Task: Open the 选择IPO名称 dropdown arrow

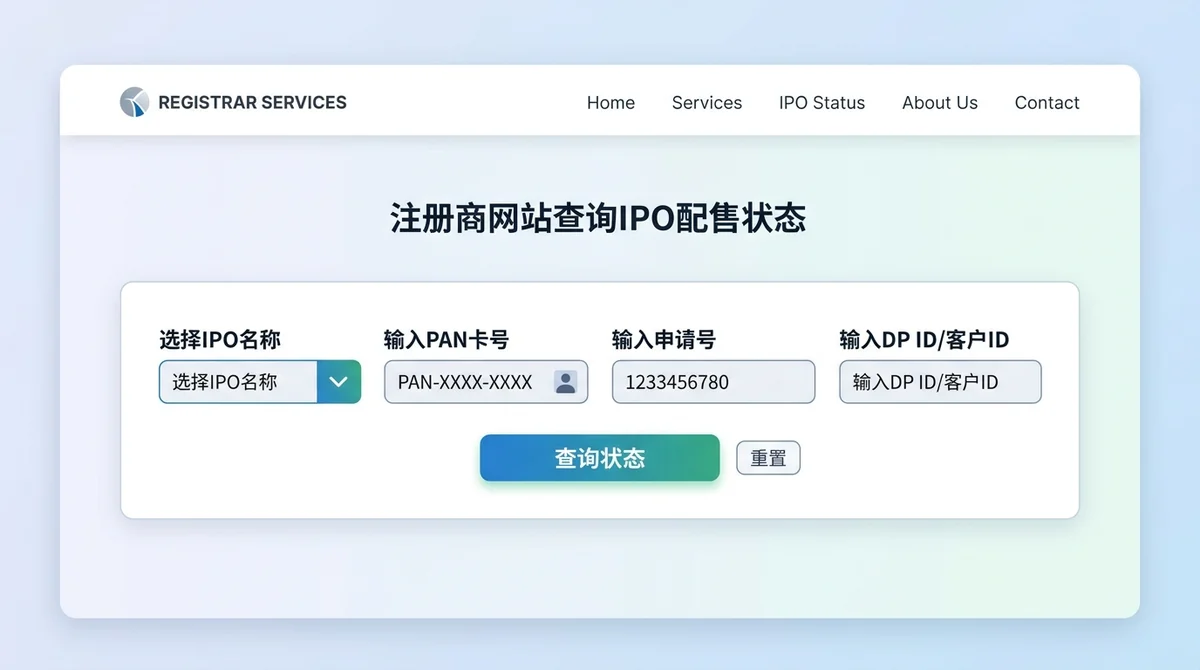Action: click(339, 382)
